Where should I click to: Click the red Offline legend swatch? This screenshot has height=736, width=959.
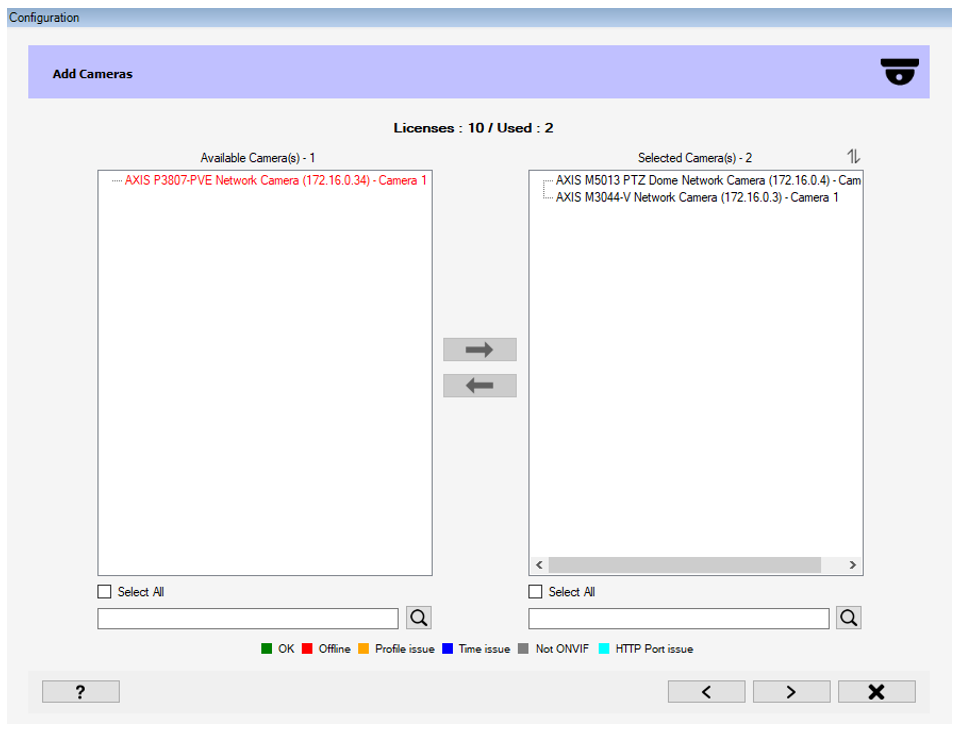(308, 649)
